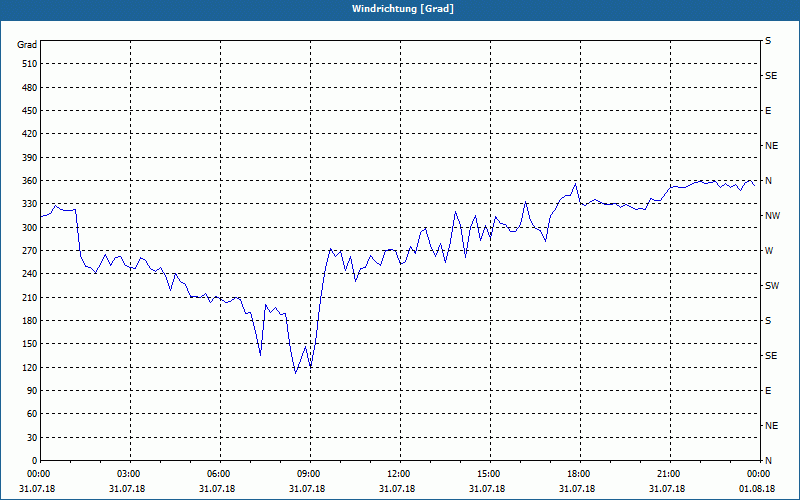Click the 12:00 time label
This screenshot has width=800, height=500.
[400, 474]
